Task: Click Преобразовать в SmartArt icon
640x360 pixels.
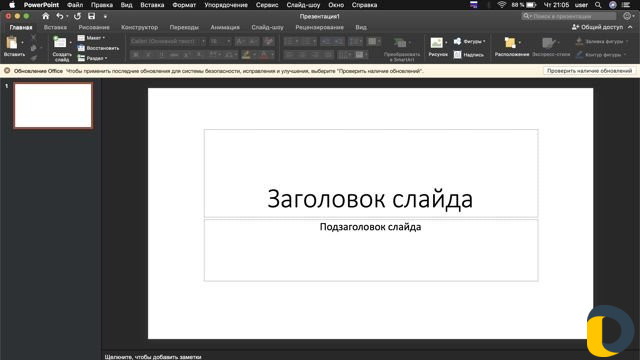Action: point(400,42)
